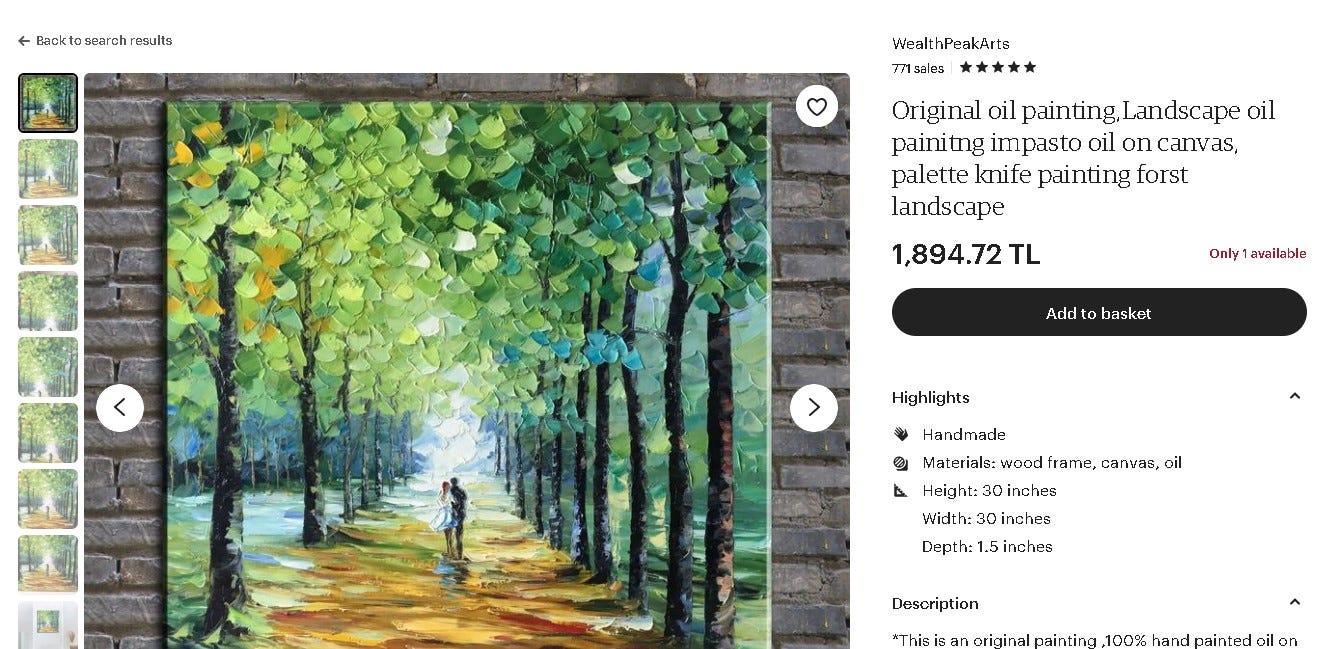The height and width of the screenshot is (649, 1327).
Task: Add painting to favourites with heart icon
Action: point(817,106)
